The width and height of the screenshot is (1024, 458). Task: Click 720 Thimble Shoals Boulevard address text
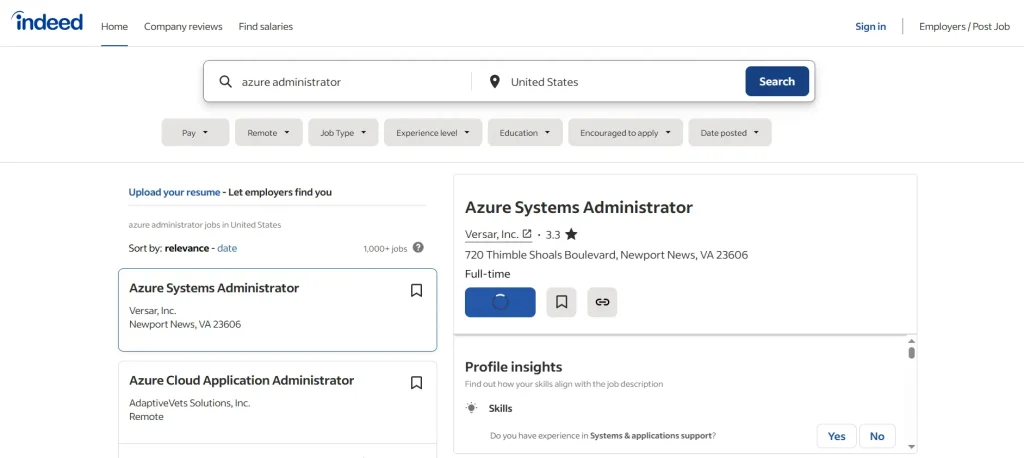(607, 255)
